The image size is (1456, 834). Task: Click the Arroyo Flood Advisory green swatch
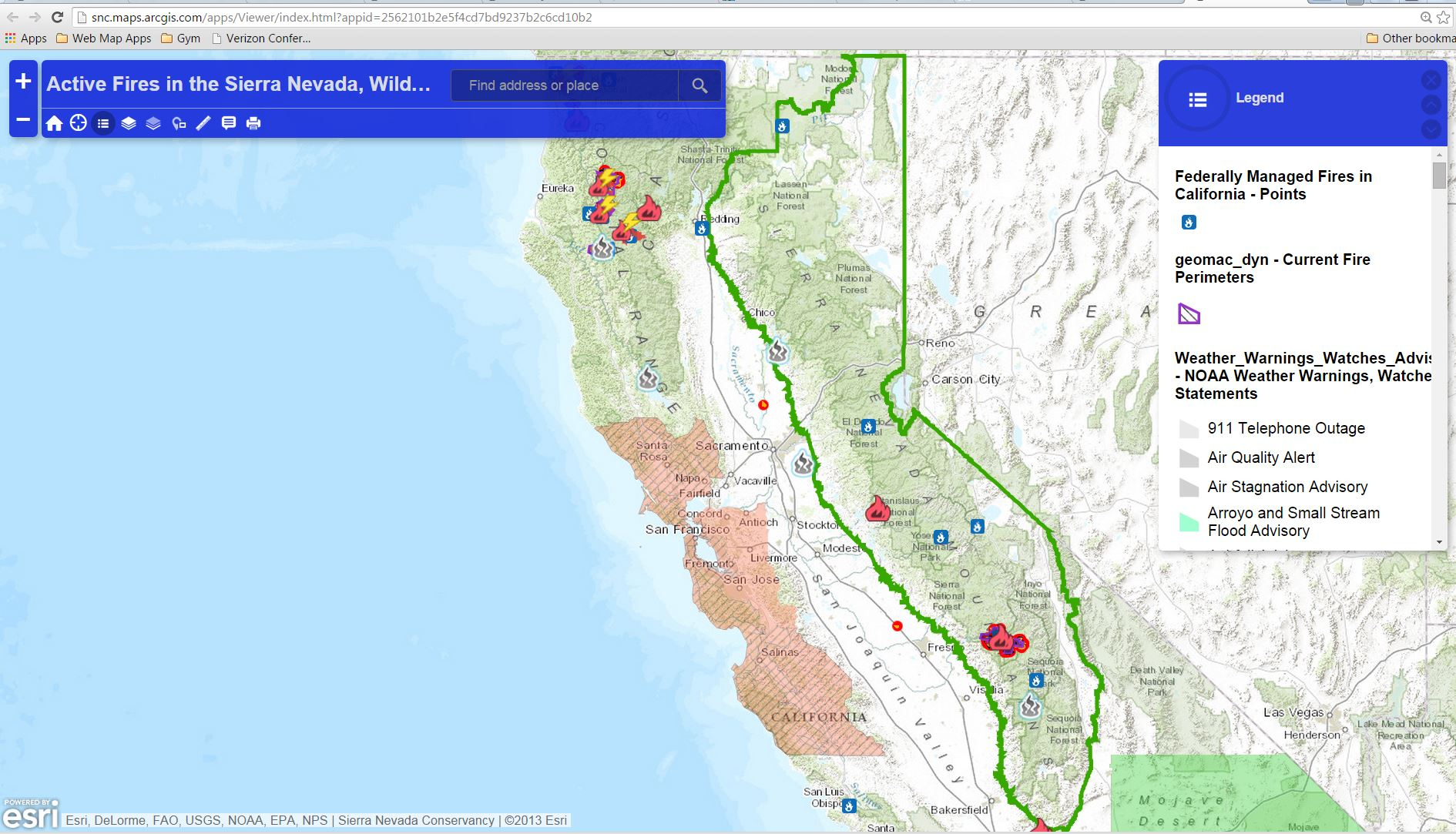[1189, 522]
